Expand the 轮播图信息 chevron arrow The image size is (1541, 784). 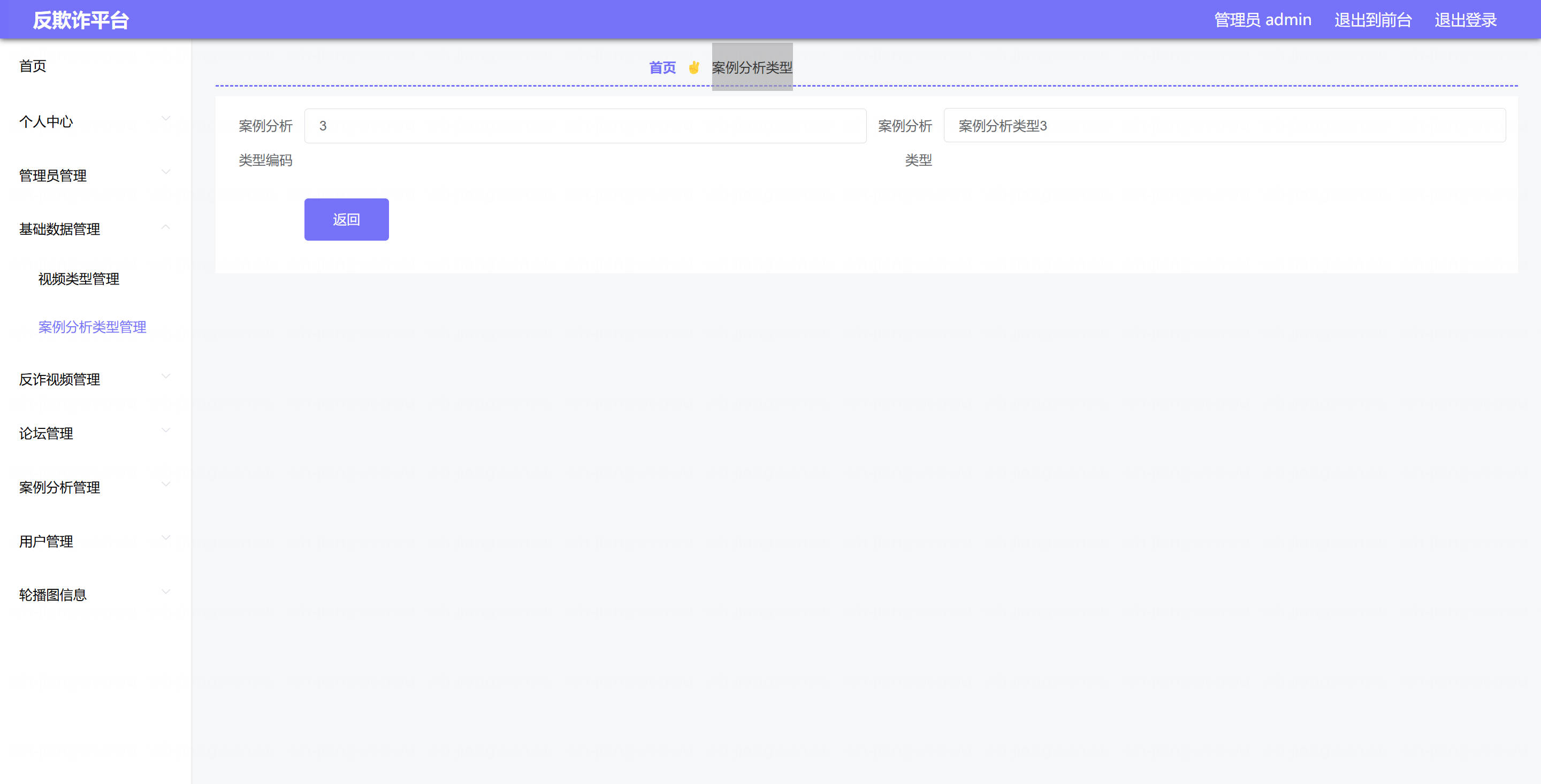point(166,591)
